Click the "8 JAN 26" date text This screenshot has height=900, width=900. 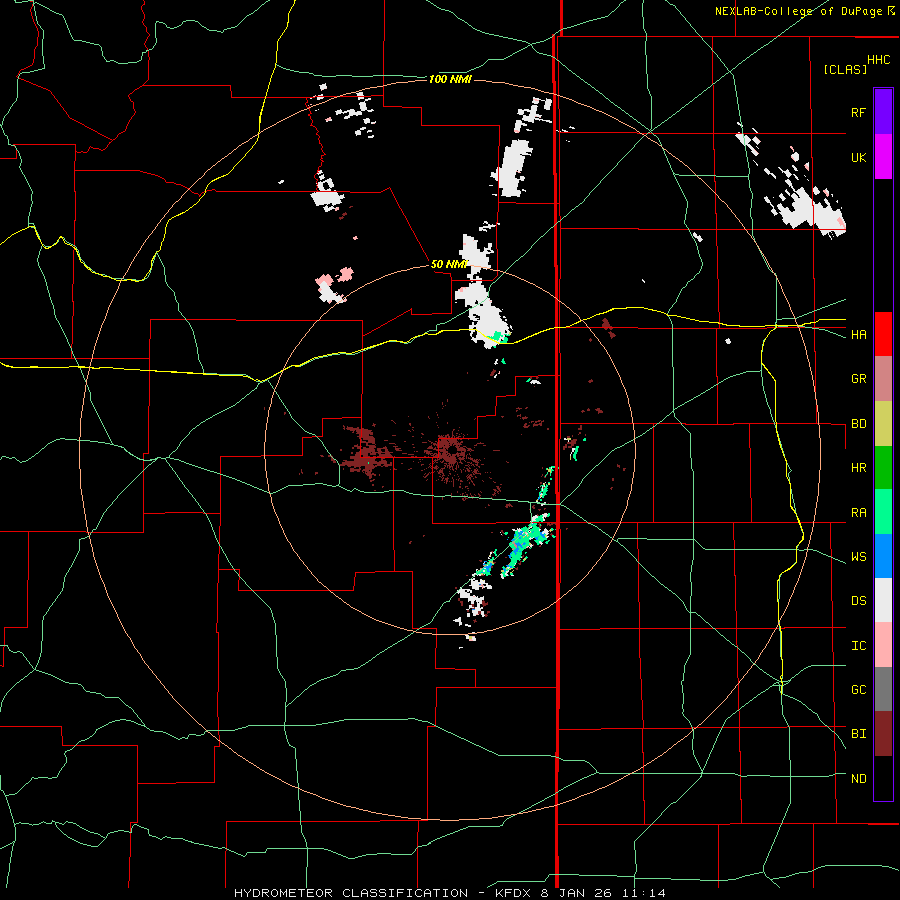tap(578, 893)
